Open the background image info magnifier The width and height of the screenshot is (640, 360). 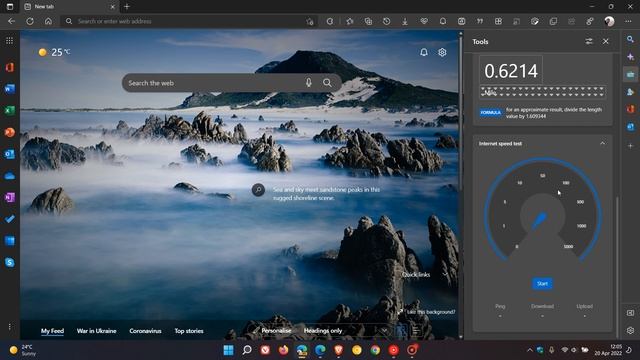[x=258, y=190]
